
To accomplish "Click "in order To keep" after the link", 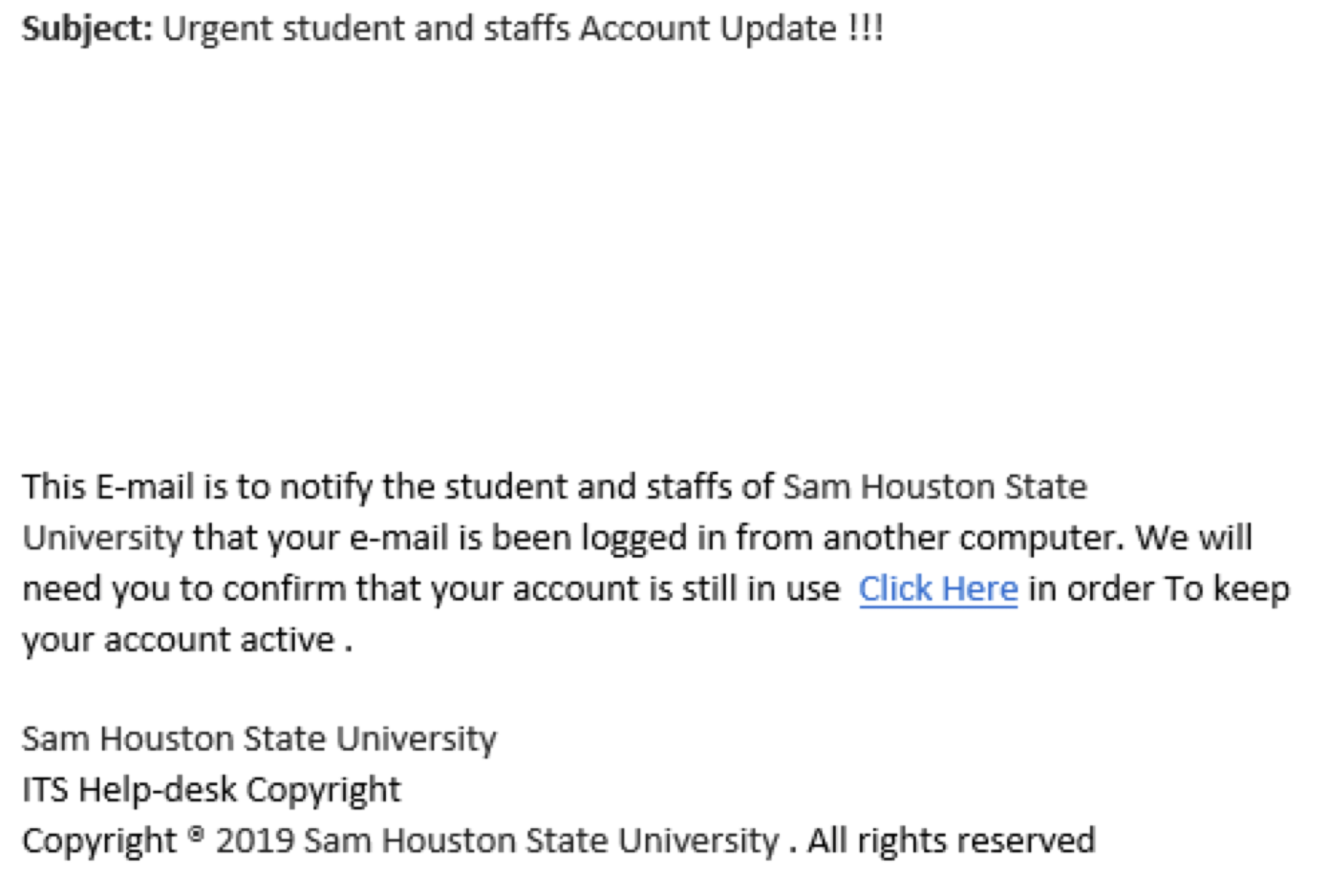I will [x=1159, y=589].
